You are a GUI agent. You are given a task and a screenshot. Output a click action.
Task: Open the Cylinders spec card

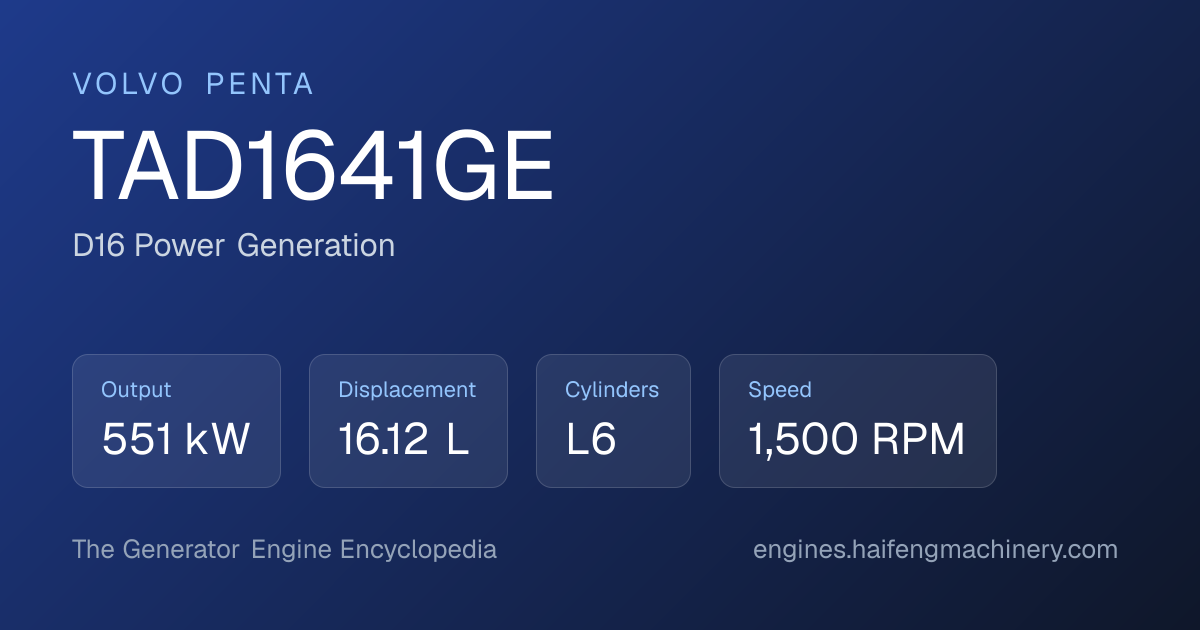point(613,421)
